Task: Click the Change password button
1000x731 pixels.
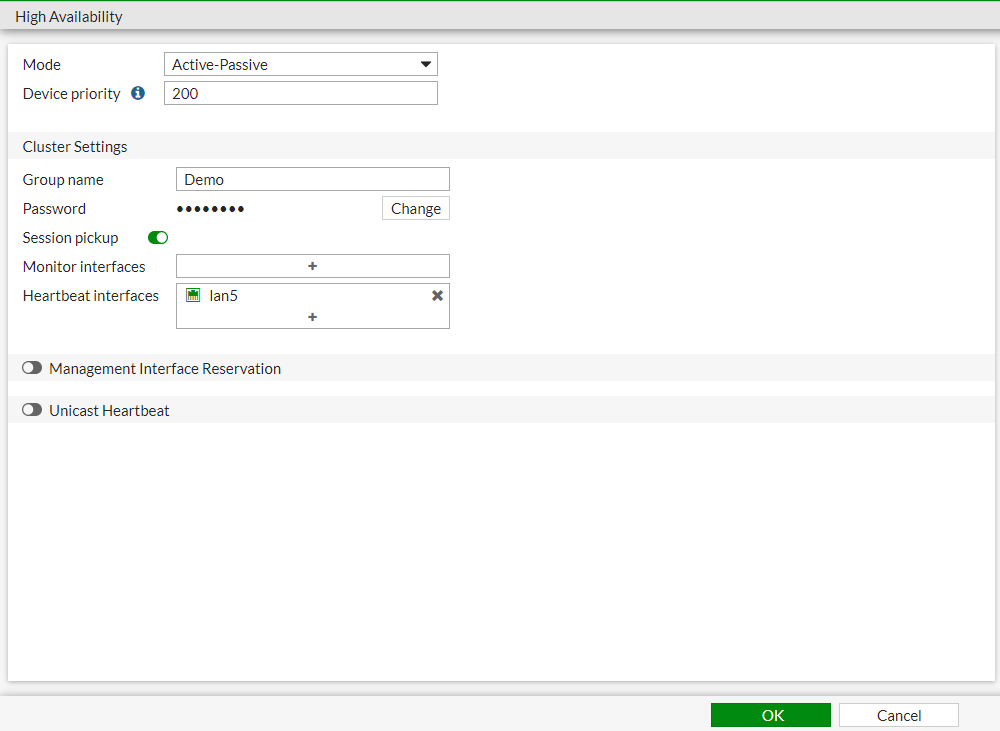Action: (416, 209)
